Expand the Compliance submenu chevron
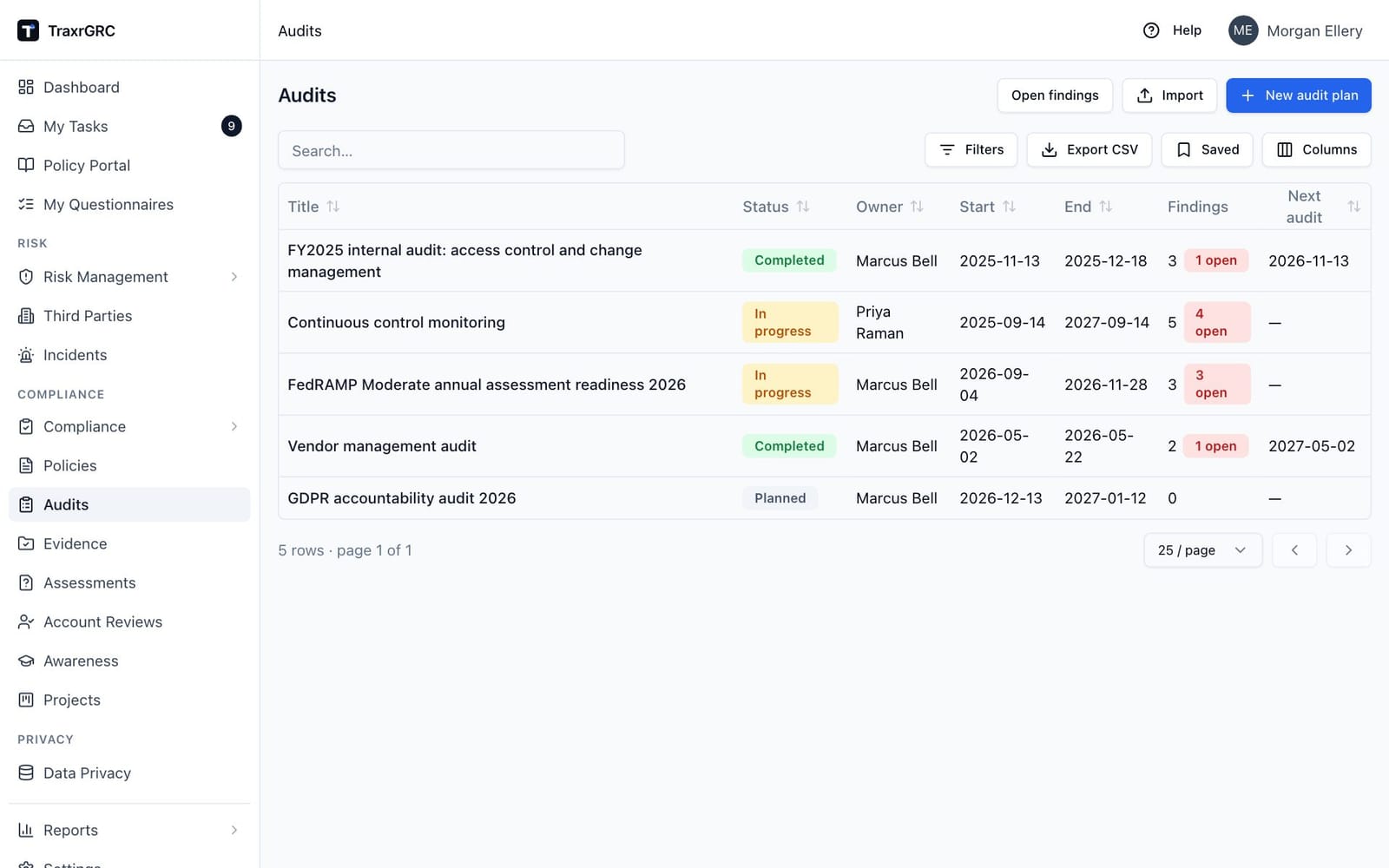1389x868 pixels. pos(234,426)
